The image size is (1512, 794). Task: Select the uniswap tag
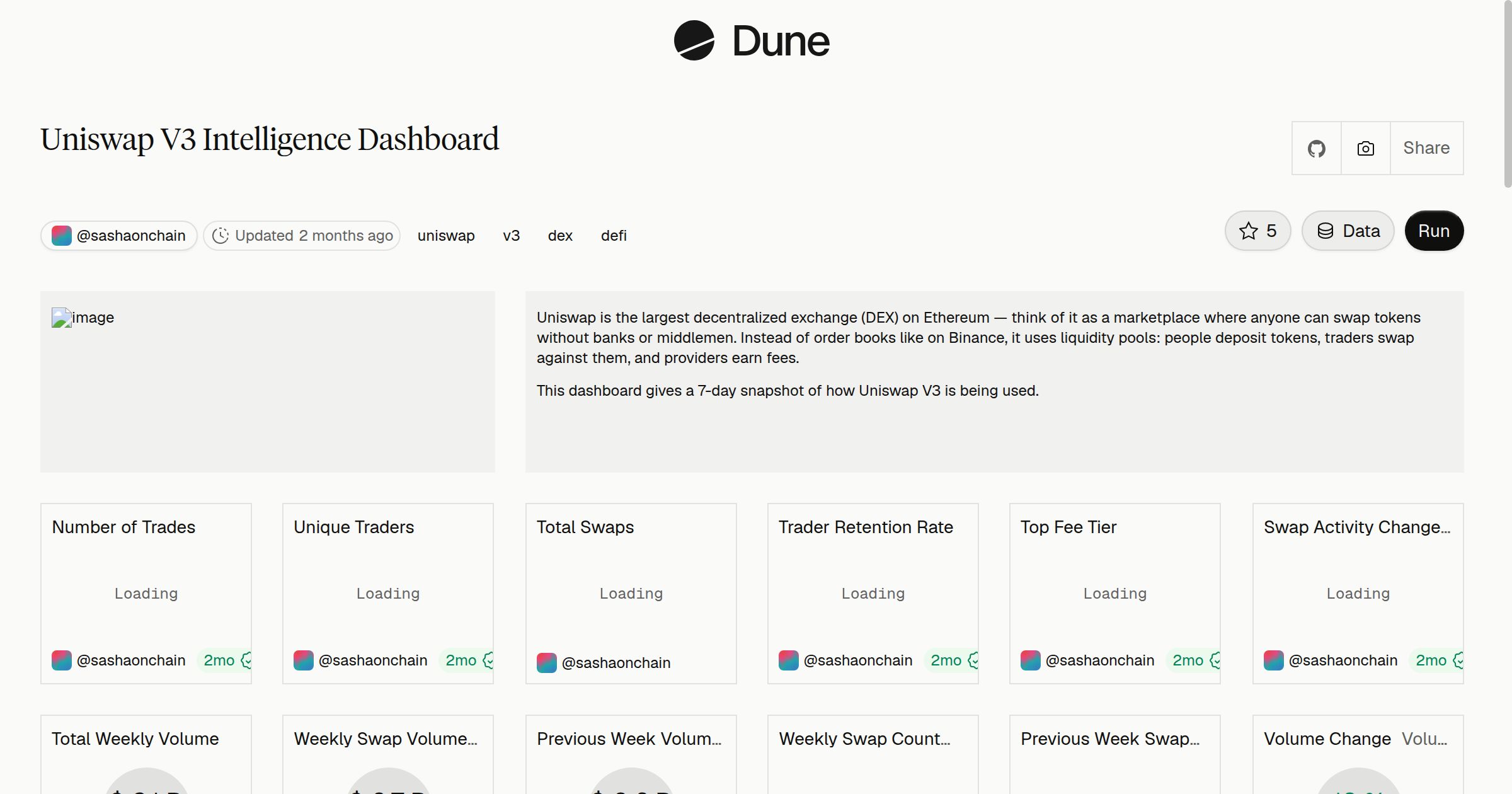446,236
